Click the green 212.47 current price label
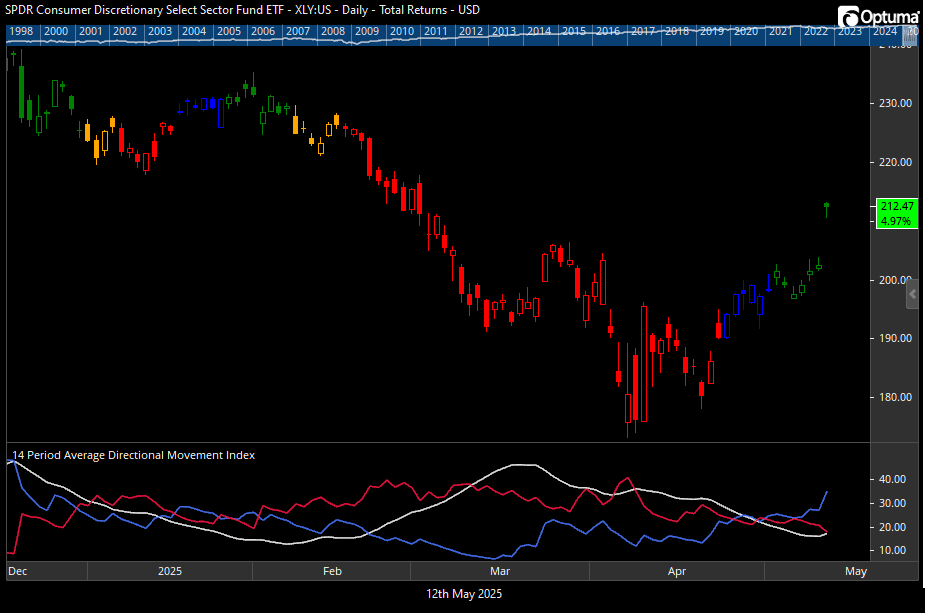Viewport: 925px width, 613px height. [x=895, y=206]
